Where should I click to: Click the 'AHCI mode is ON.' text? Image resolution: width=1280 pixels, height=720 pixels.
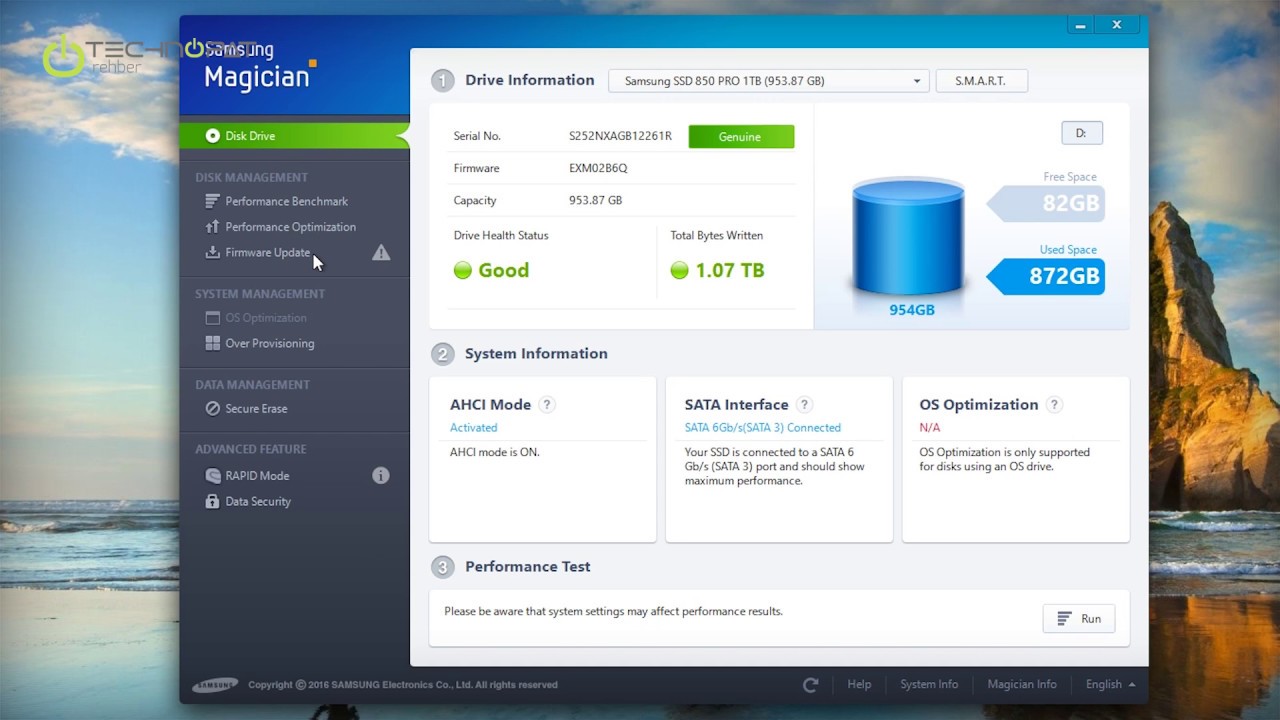tap(495, 453)
